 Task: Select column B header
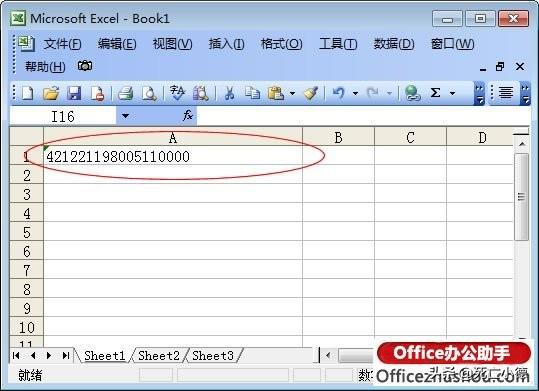click(x=339, y=138)
